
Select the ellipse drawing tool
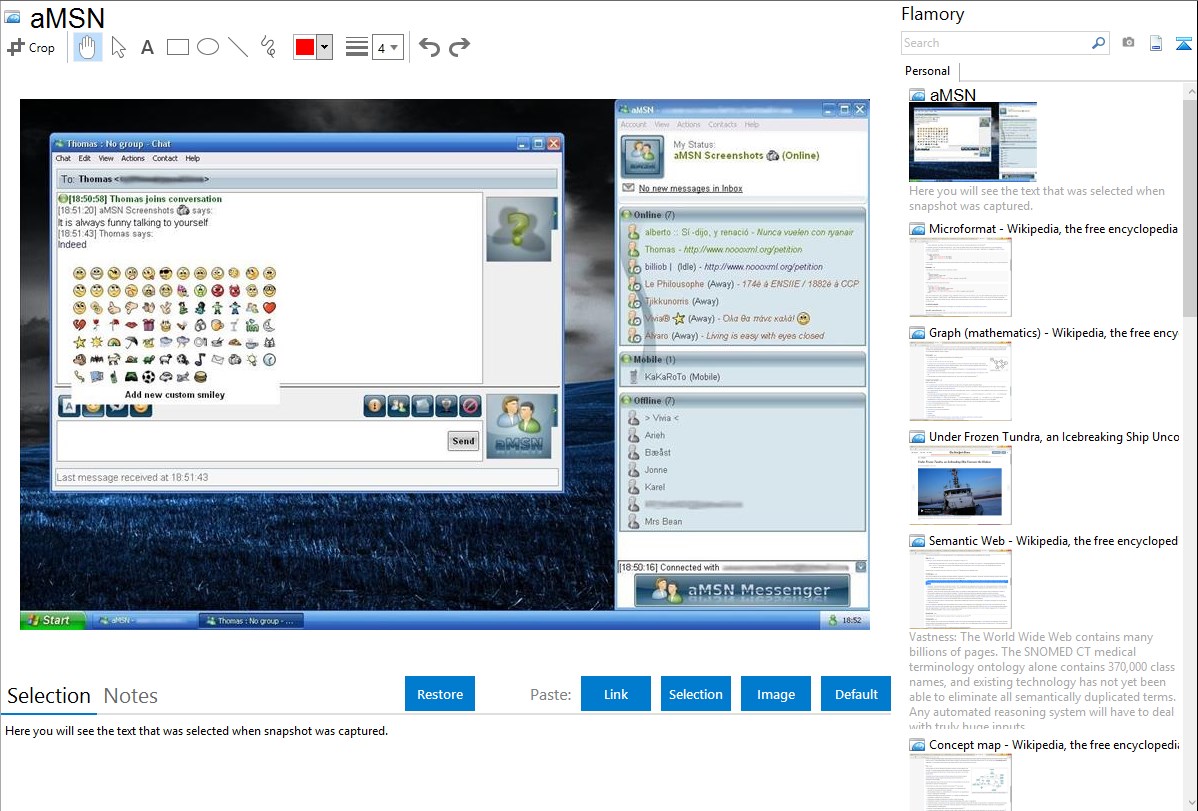(208, 47)
